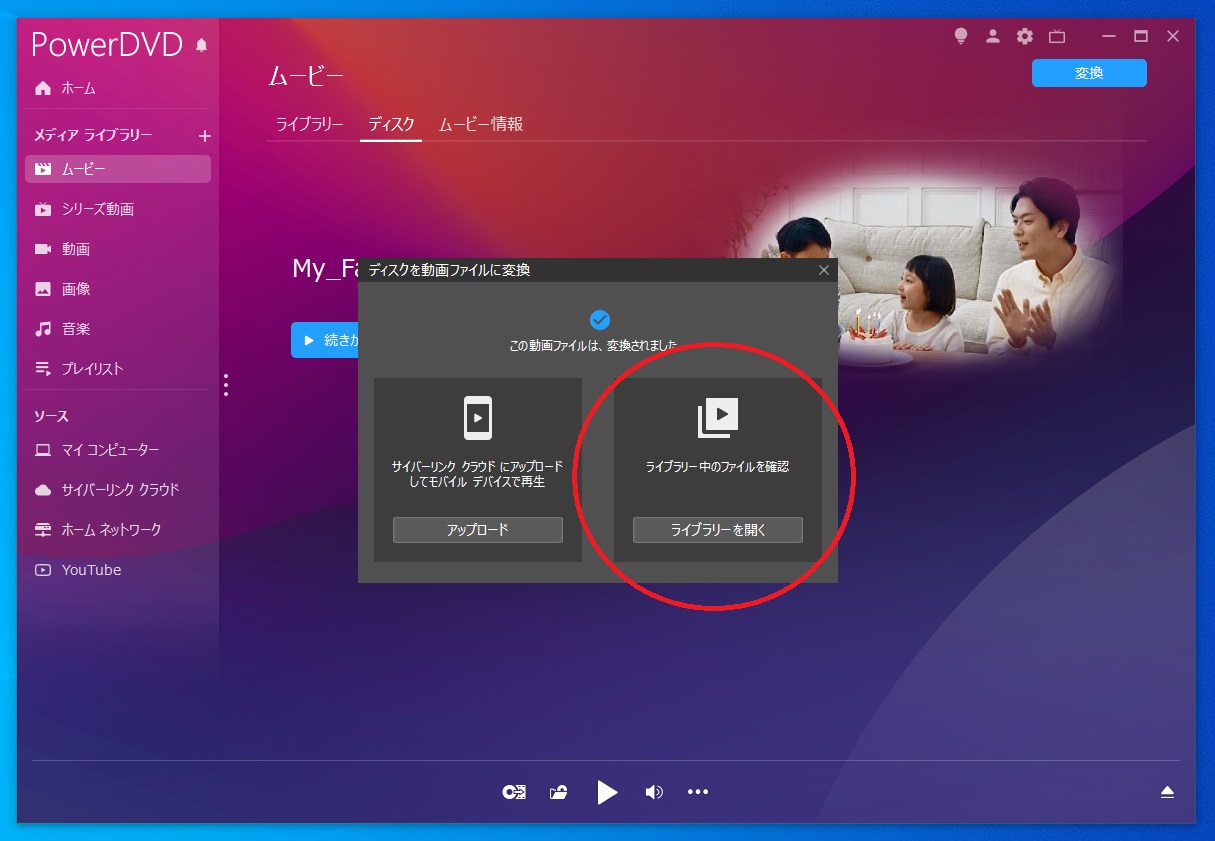Click the open folder icon in playback bar
Image resolution: width=1215 pixels, height=841 pixels.
(559, 792)
